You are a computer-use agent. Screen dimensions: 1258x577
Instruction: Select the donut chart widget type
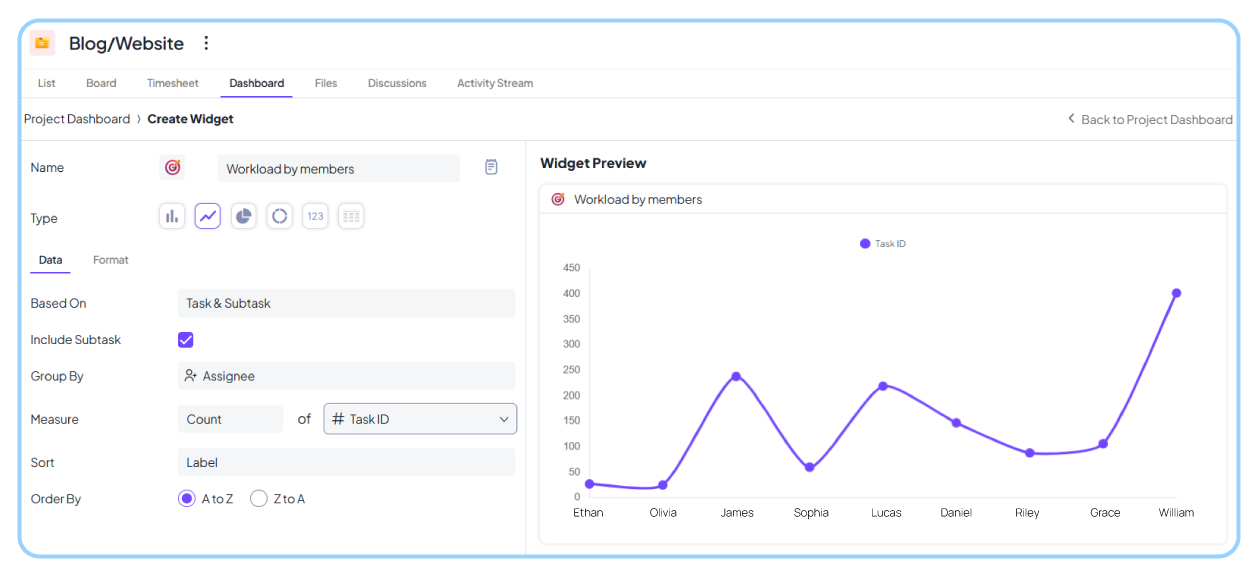coord(280,216)
